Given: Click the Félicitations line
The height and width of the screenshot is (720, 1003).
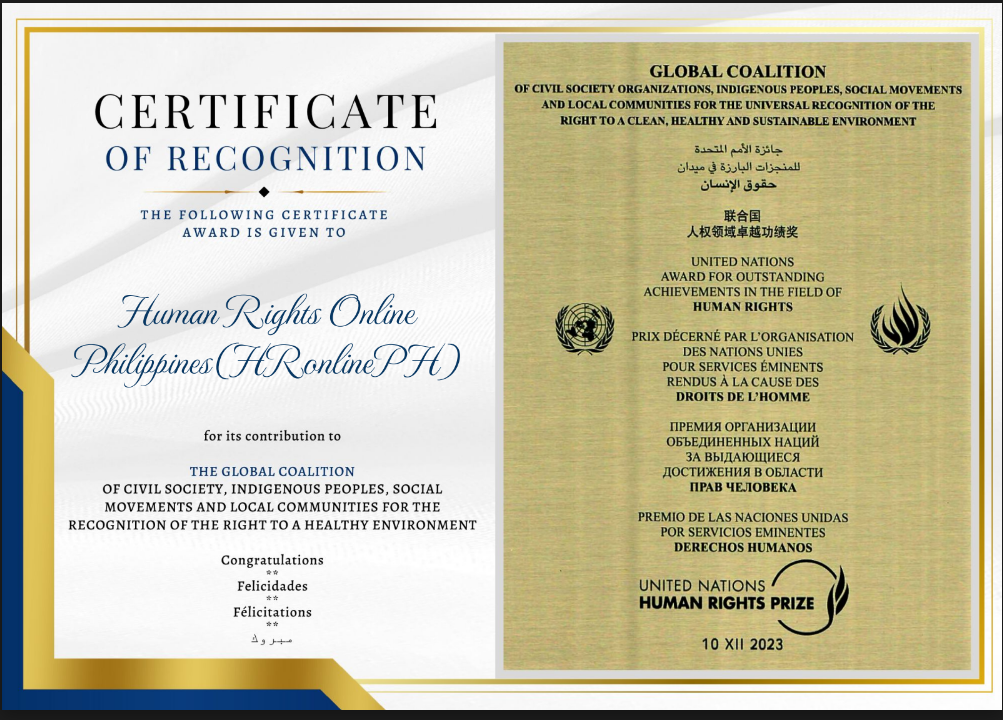Looking at the screenshot, I should tap(271, 612).
